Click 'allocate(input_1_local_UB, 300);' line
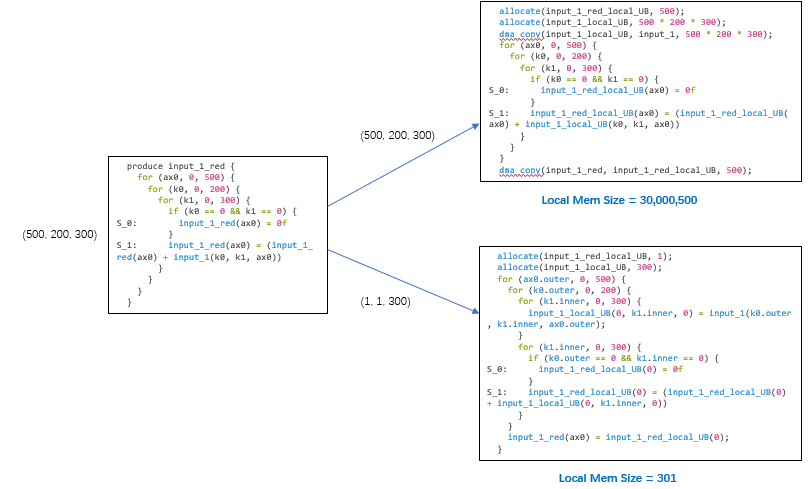This screenshot has width=809, height=489. pyautogui.click(x=579, y=267)
